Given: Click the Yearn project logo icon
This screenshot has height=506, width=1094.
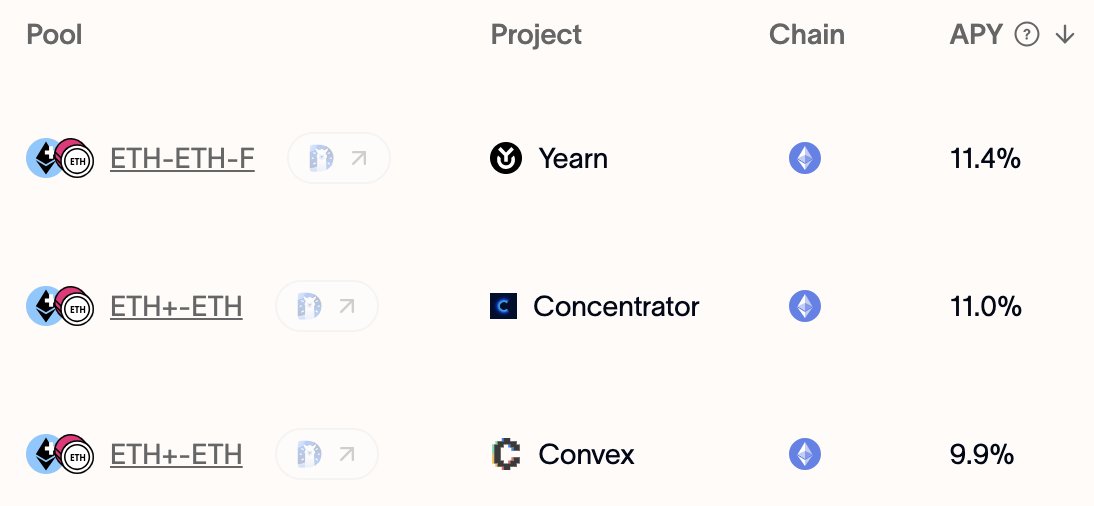Looking at the screenshot, I should [x=506, y=158].
